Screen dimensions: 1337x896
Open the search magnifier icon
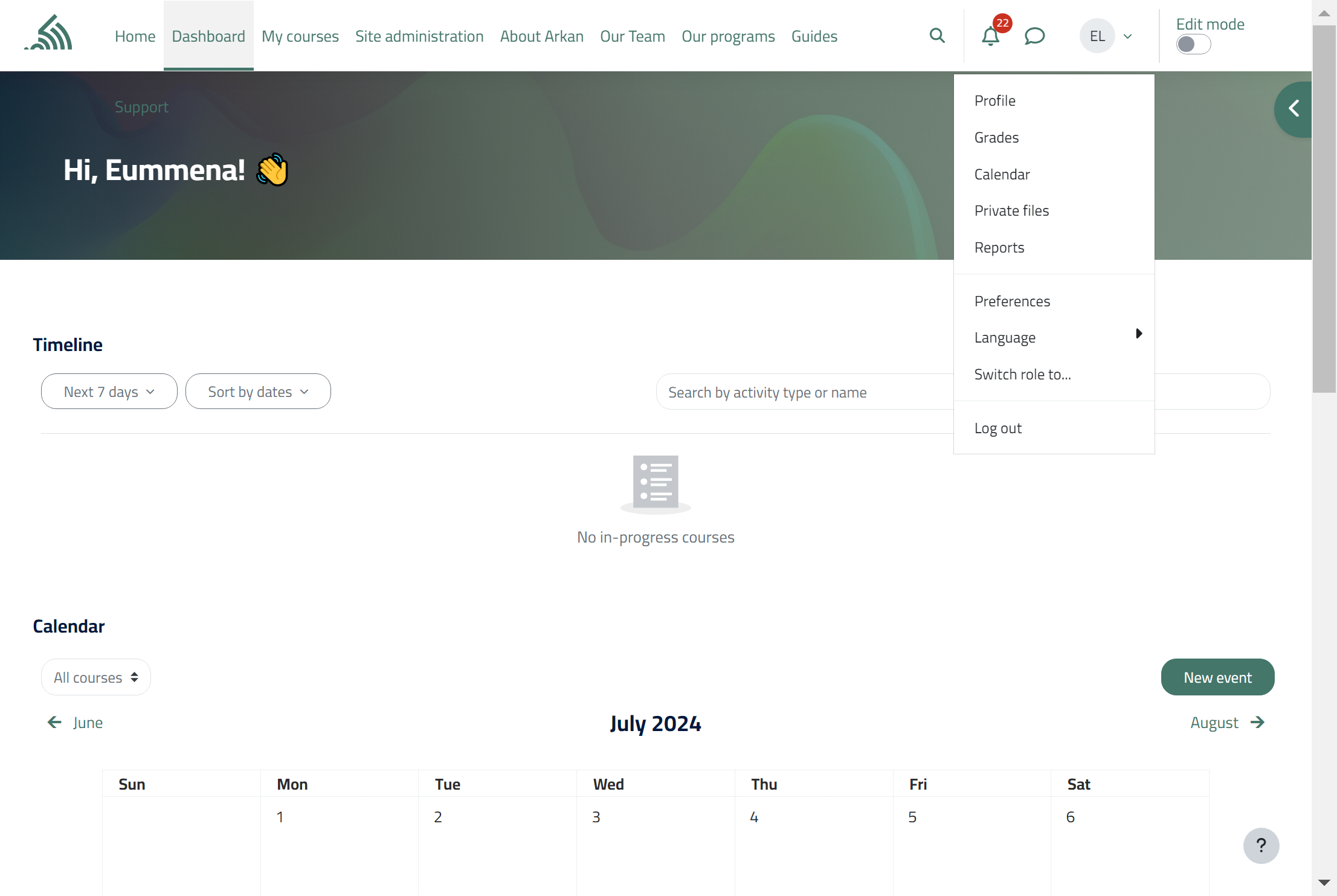937,36
